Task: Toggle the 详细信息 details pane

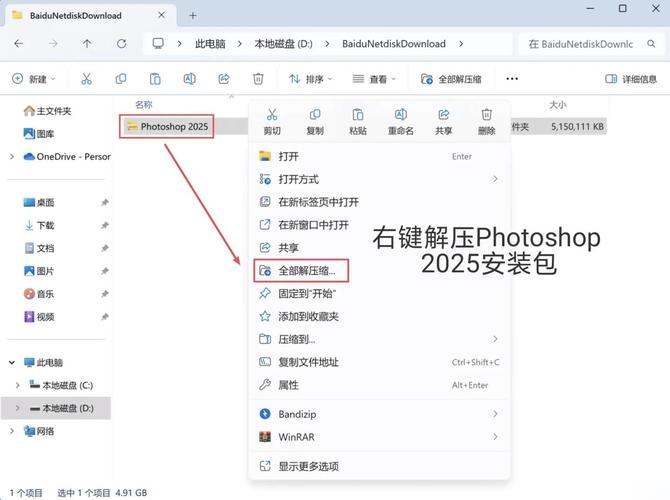Action: click(631, 79)
